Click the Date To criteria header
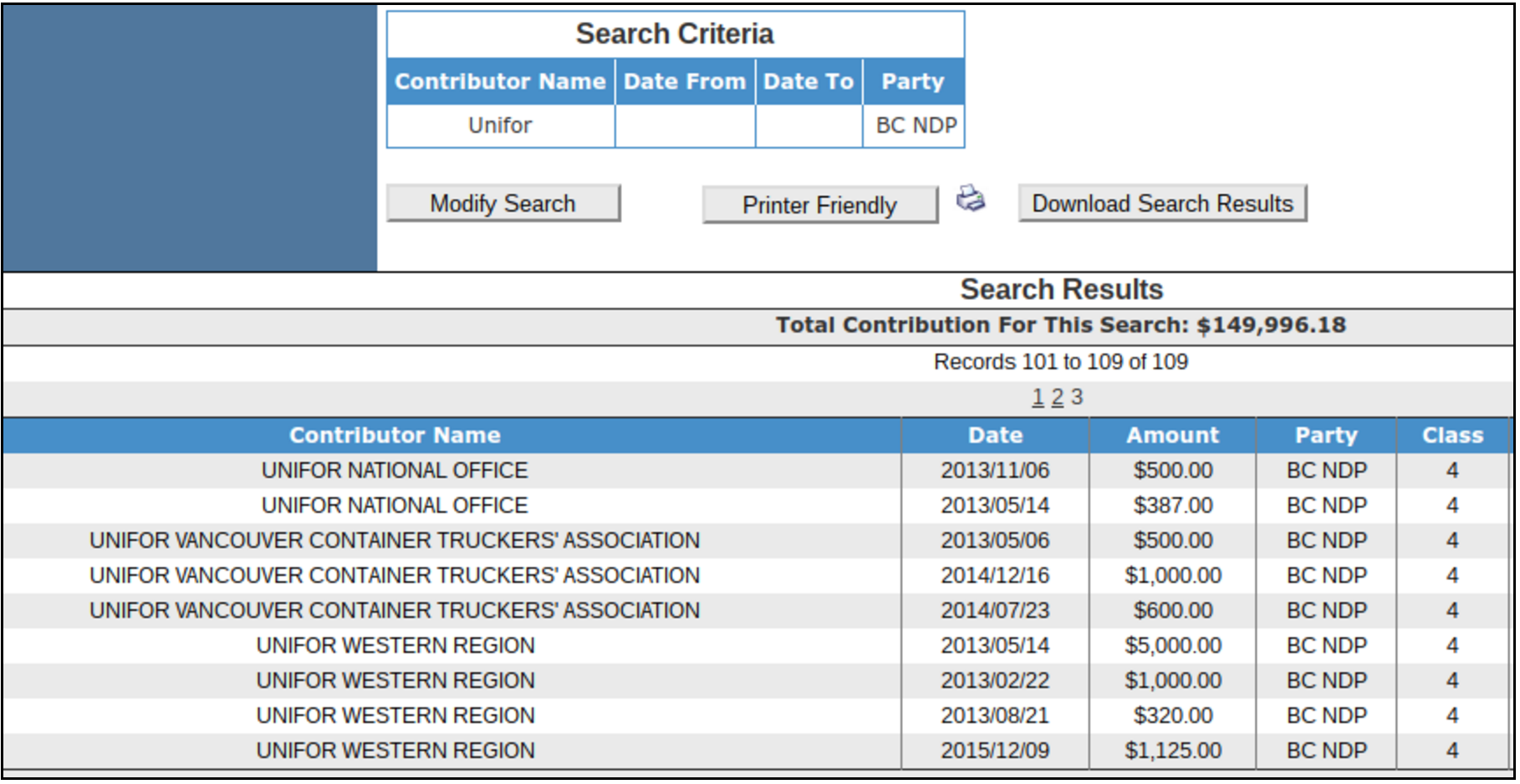This screenshot has width=1520, height=784. 808,81
